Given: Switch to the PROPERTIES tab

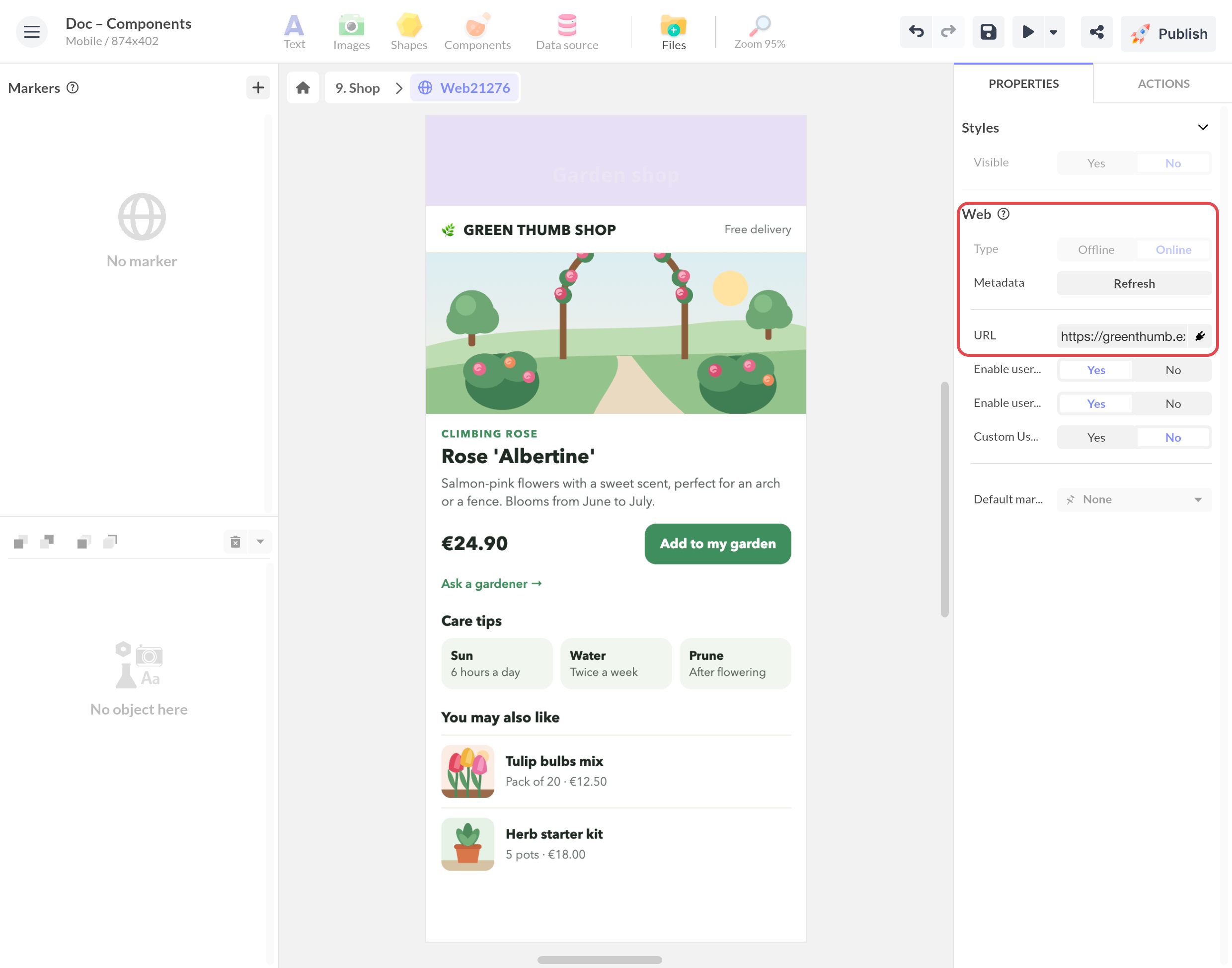Looking at the screenshot, I should point(1023,83).
